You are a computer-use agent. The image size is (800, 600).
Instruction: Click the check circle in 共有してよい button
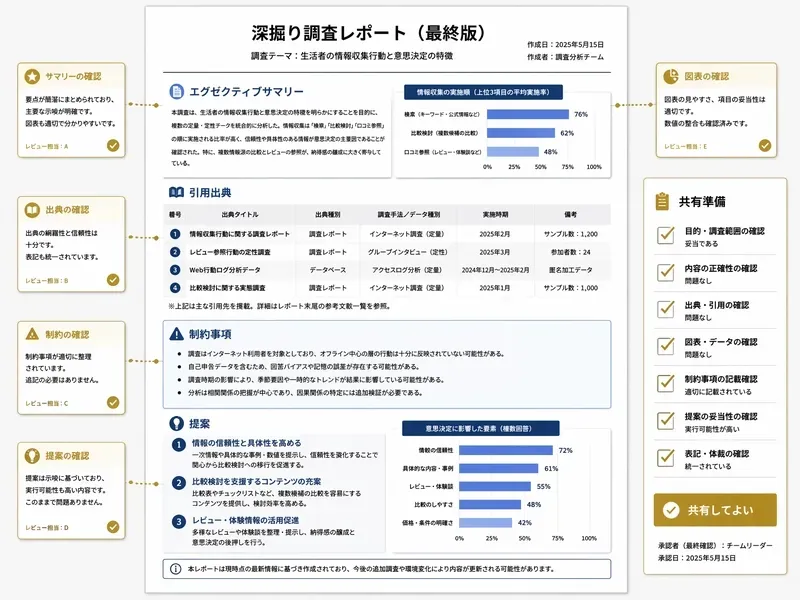pyautogui.click(x=670, y=510)
